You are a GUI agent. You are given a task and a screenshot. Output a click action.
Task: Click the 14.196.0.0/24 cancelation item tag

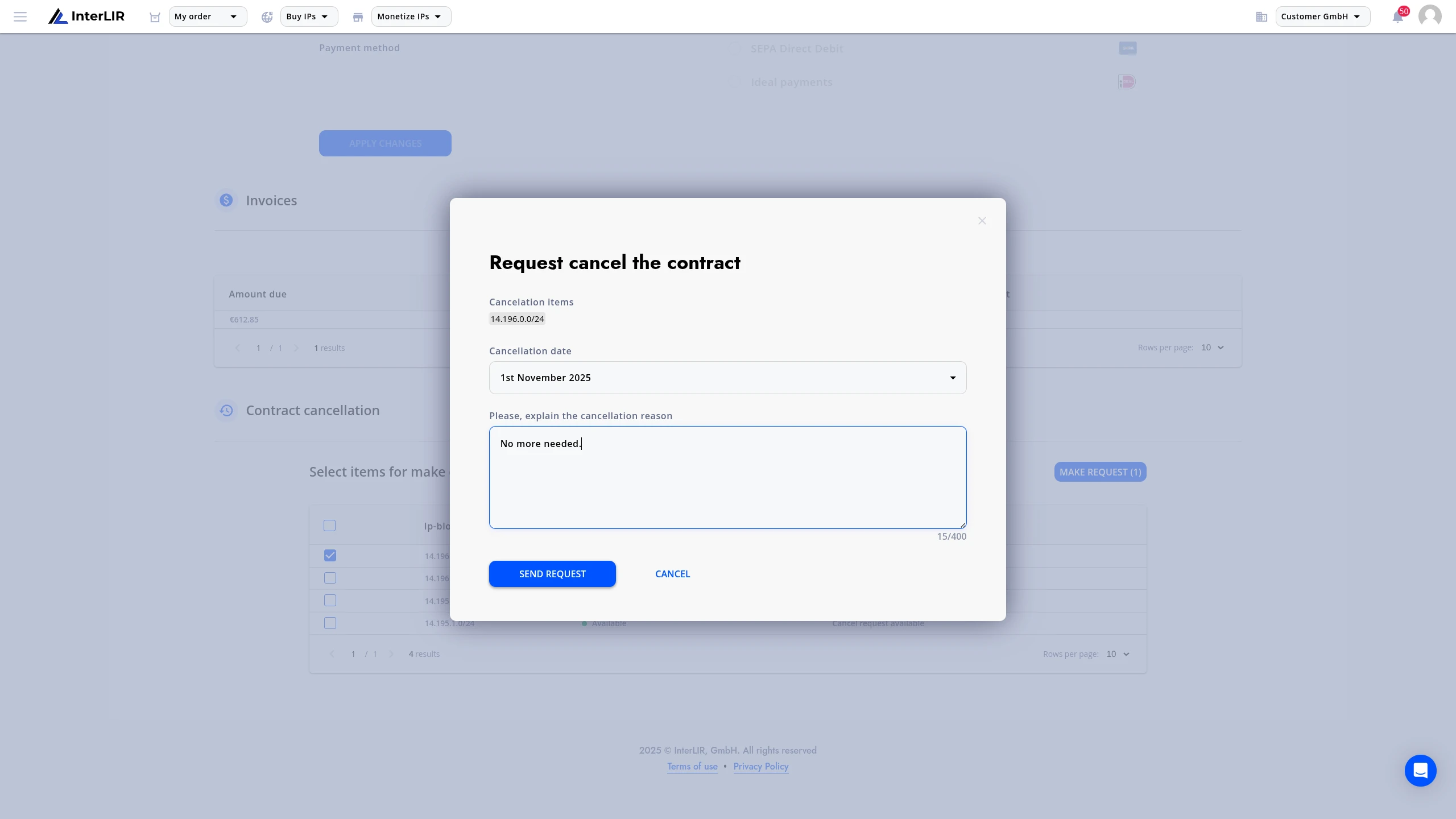(517, 319)
